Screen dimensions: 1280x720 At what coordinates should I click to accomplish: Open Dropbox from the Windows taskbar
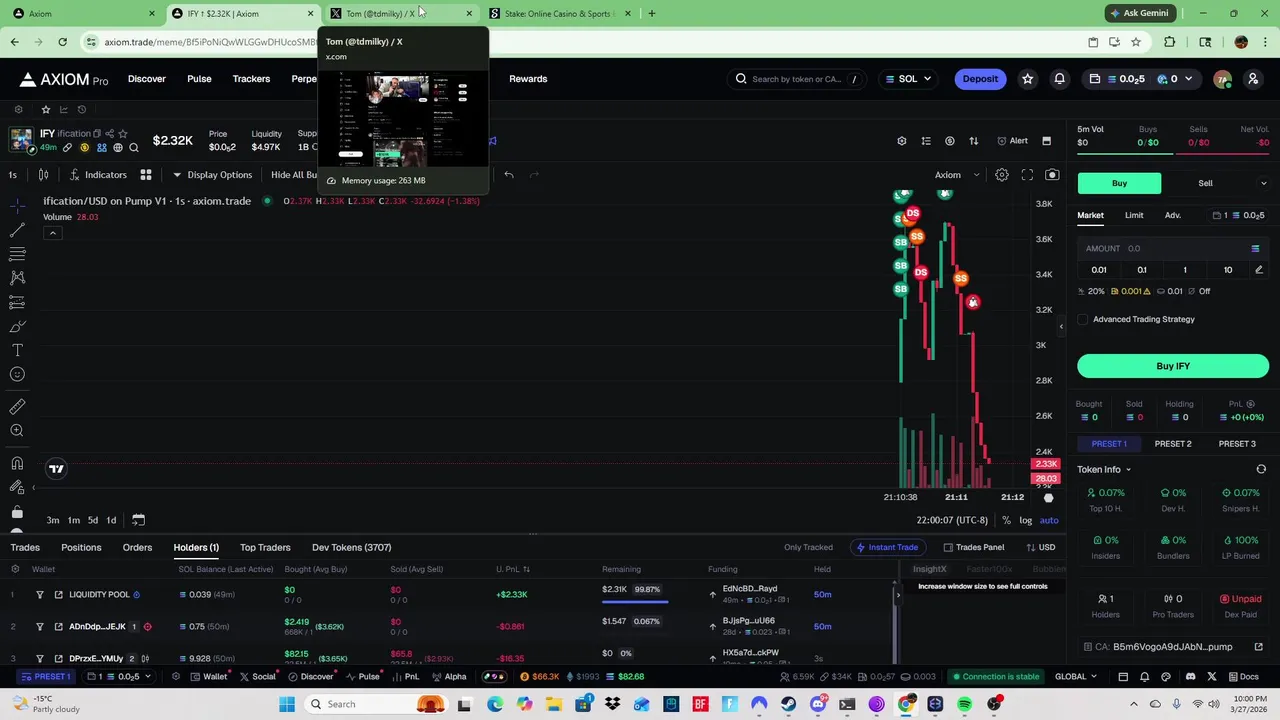coord(612,704)
